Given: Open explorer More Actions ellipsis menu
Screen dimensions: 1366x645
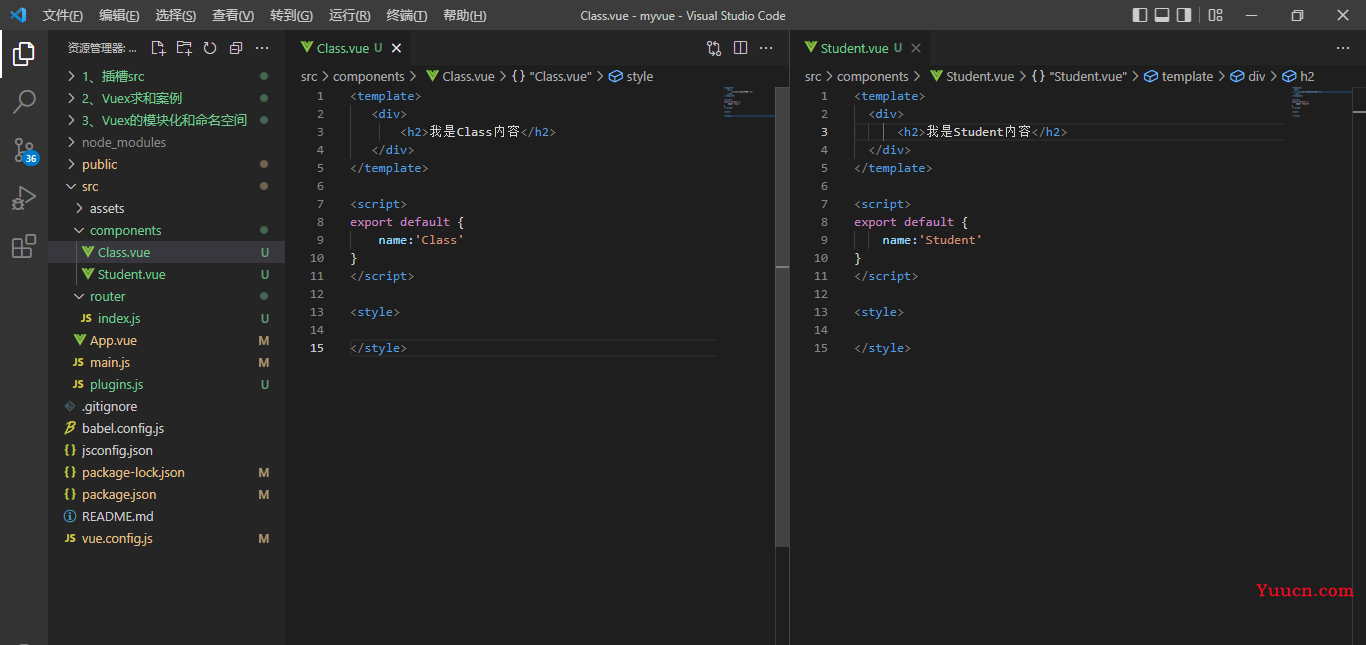Looking at the screenshot, I should pyautogui.click(x=262, y=48).
